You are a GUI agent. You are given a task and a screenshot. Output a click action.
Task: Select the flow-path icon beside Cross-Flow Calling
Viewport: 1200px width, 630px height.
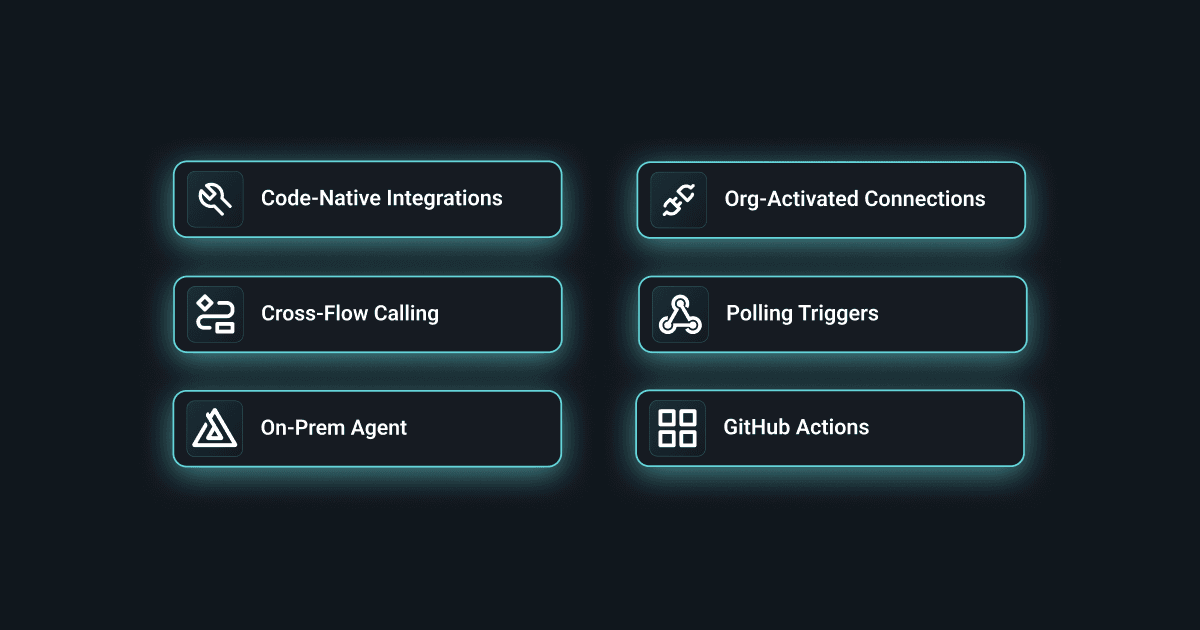click(x=215, y=314)
